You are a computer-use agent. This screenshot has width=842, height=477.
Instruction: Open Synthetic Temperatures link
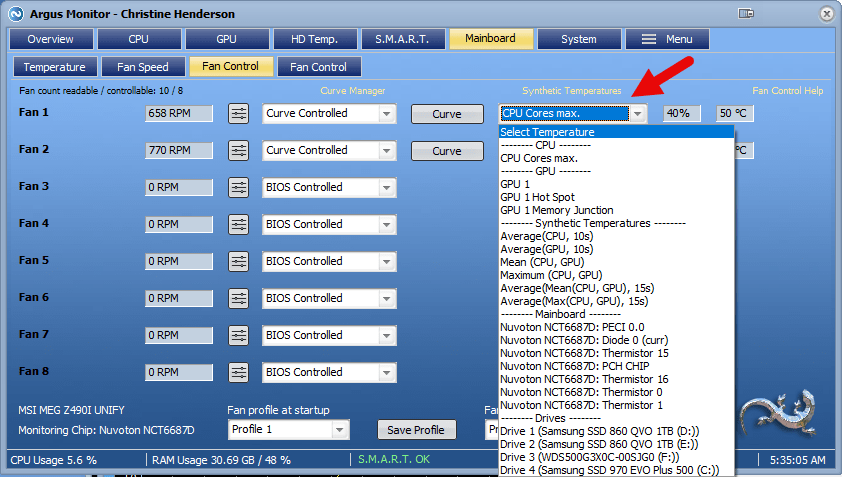(572, 91)
